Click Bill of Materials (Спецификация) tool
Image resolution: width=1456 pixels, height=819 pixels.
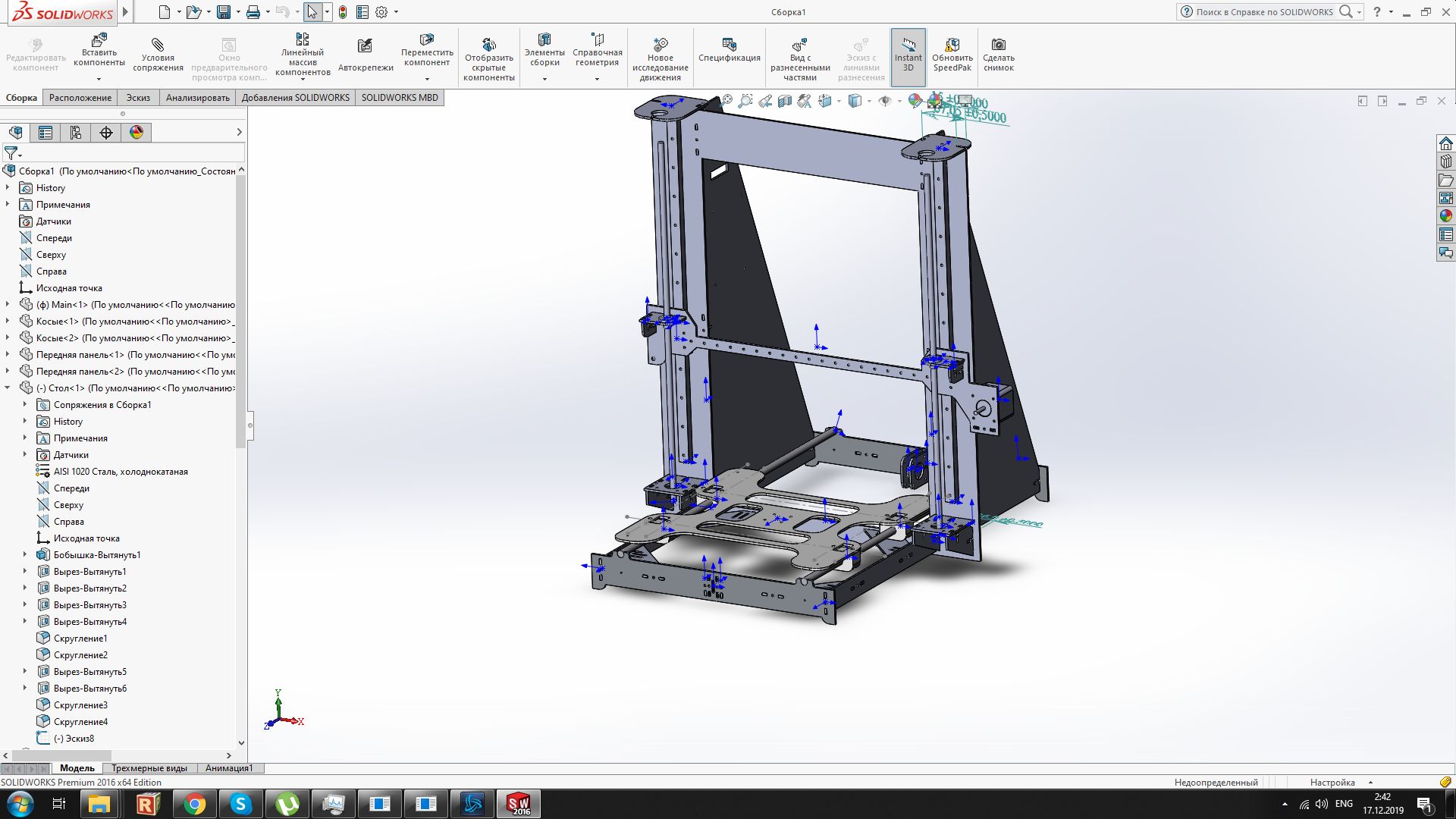click(730, 50)
